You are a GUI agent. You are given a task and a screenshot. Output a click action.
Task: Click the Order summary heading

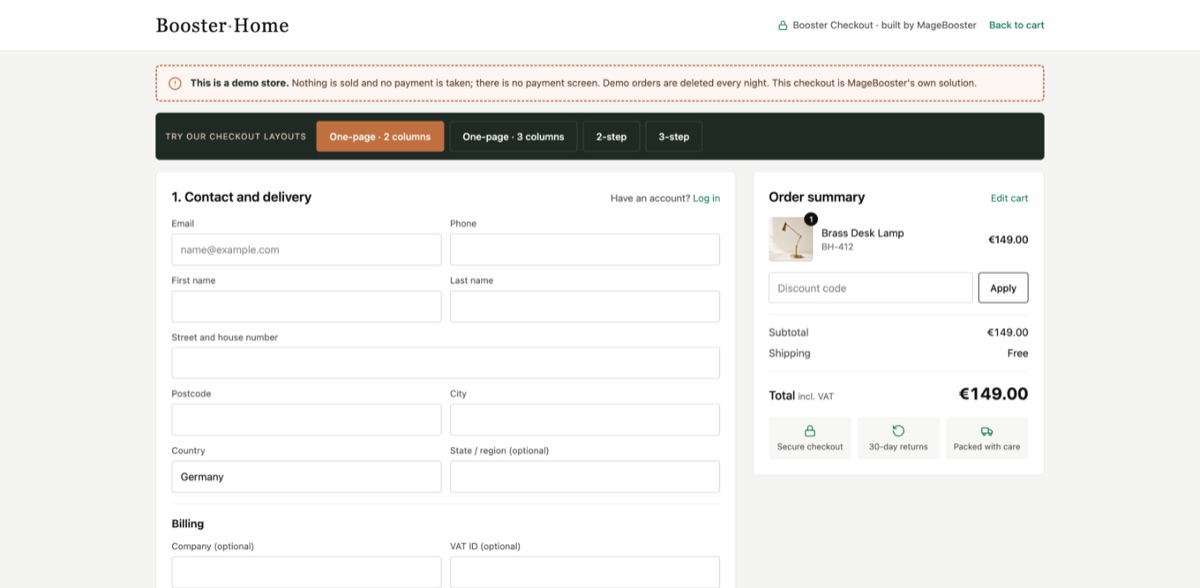coord(817,197)
